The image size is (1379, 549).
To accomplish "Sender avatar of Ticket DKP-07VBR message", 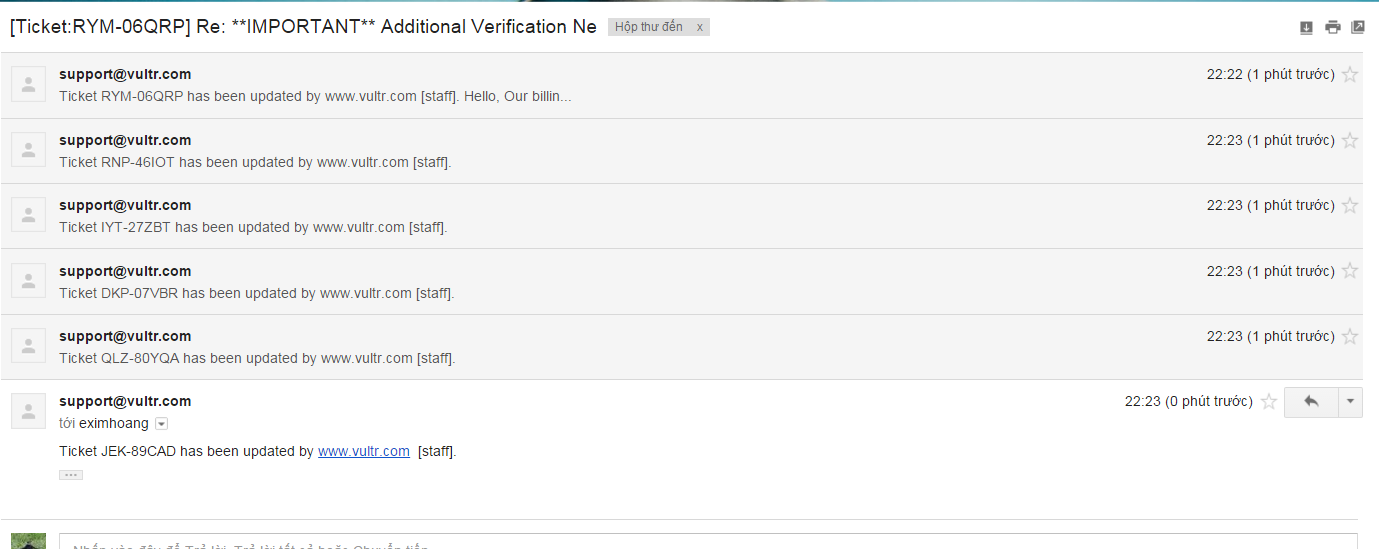I will click(x=28, y=281).
